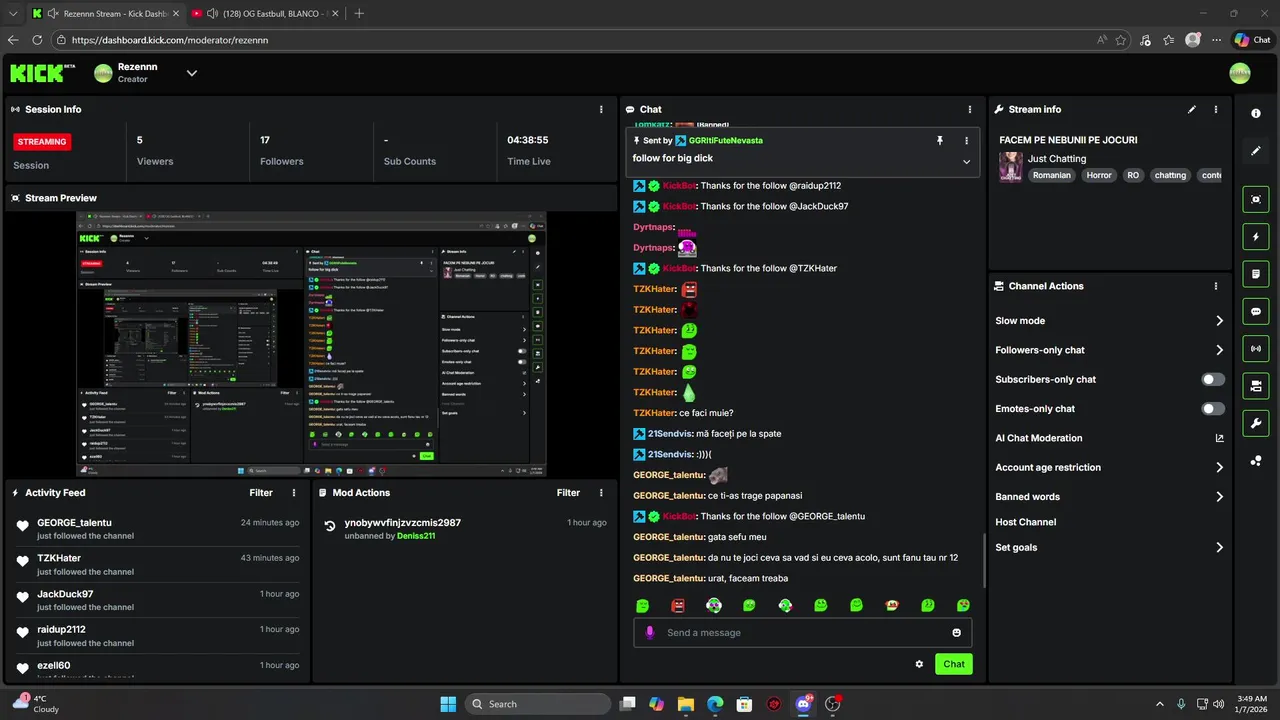Screen dimensions: 1280x720
Task: Toggle the lightning bolt widget icon in sidebar
Action: tap(1256, 237)
